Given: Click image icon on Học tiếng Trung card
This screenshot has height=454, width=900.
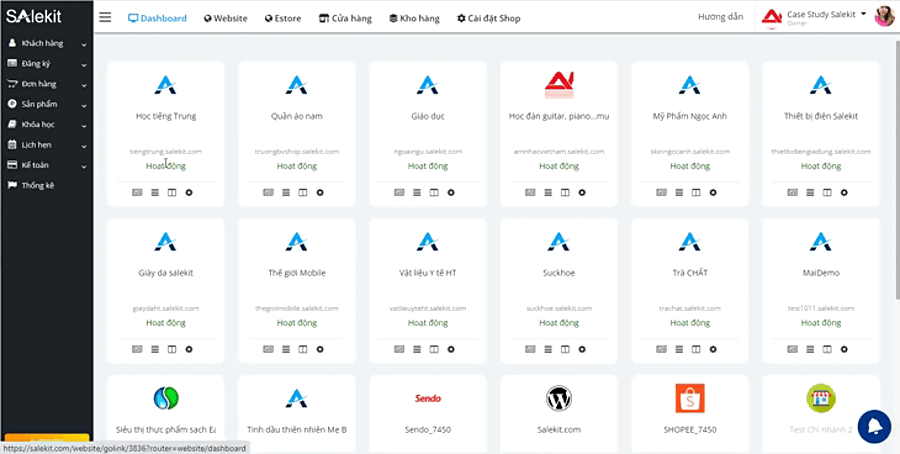Looking at the screenshot, I should (x=137, y=192).
